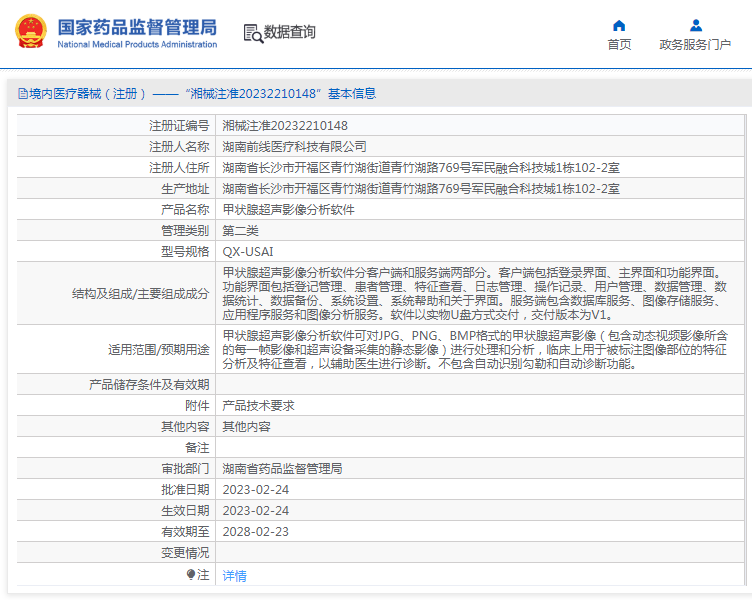Click the 生效日期 value 2023-02-24
This screenshot has width=752, height=600.
tap(256, 511)
